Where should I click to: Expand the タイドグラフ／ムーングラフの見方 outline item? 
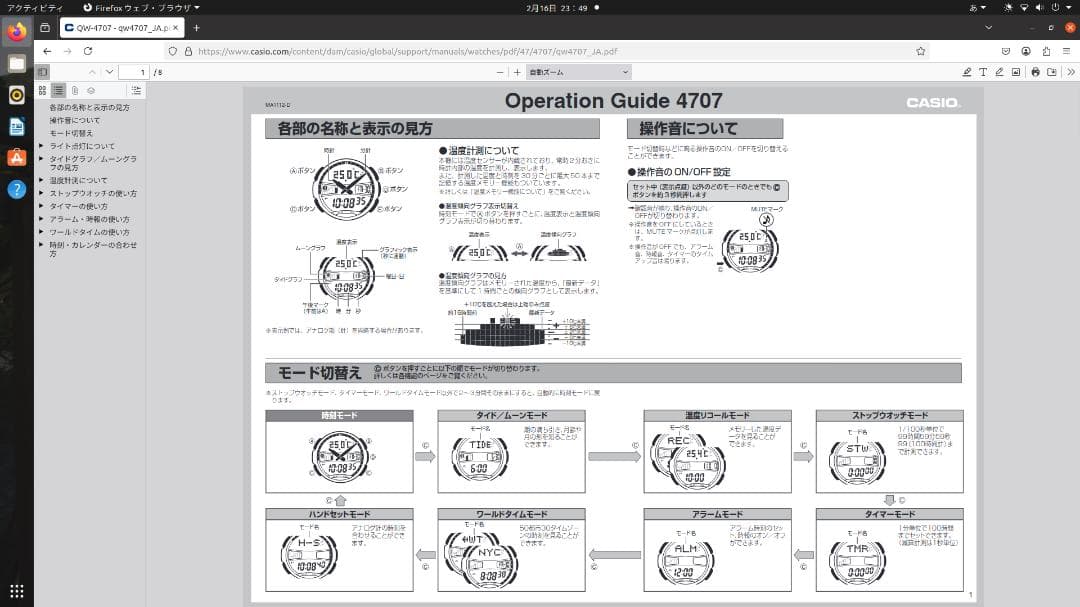41,159
